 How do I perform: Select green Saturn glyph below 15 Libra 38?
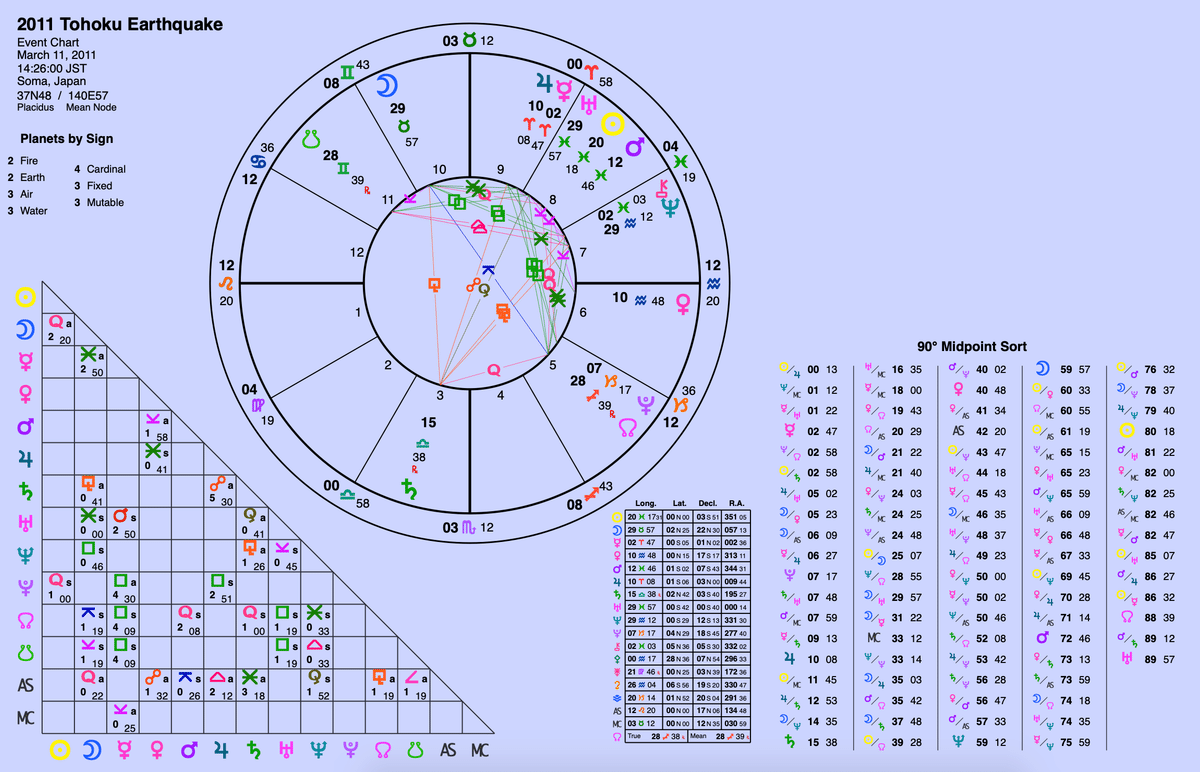(x=408, y=489)
